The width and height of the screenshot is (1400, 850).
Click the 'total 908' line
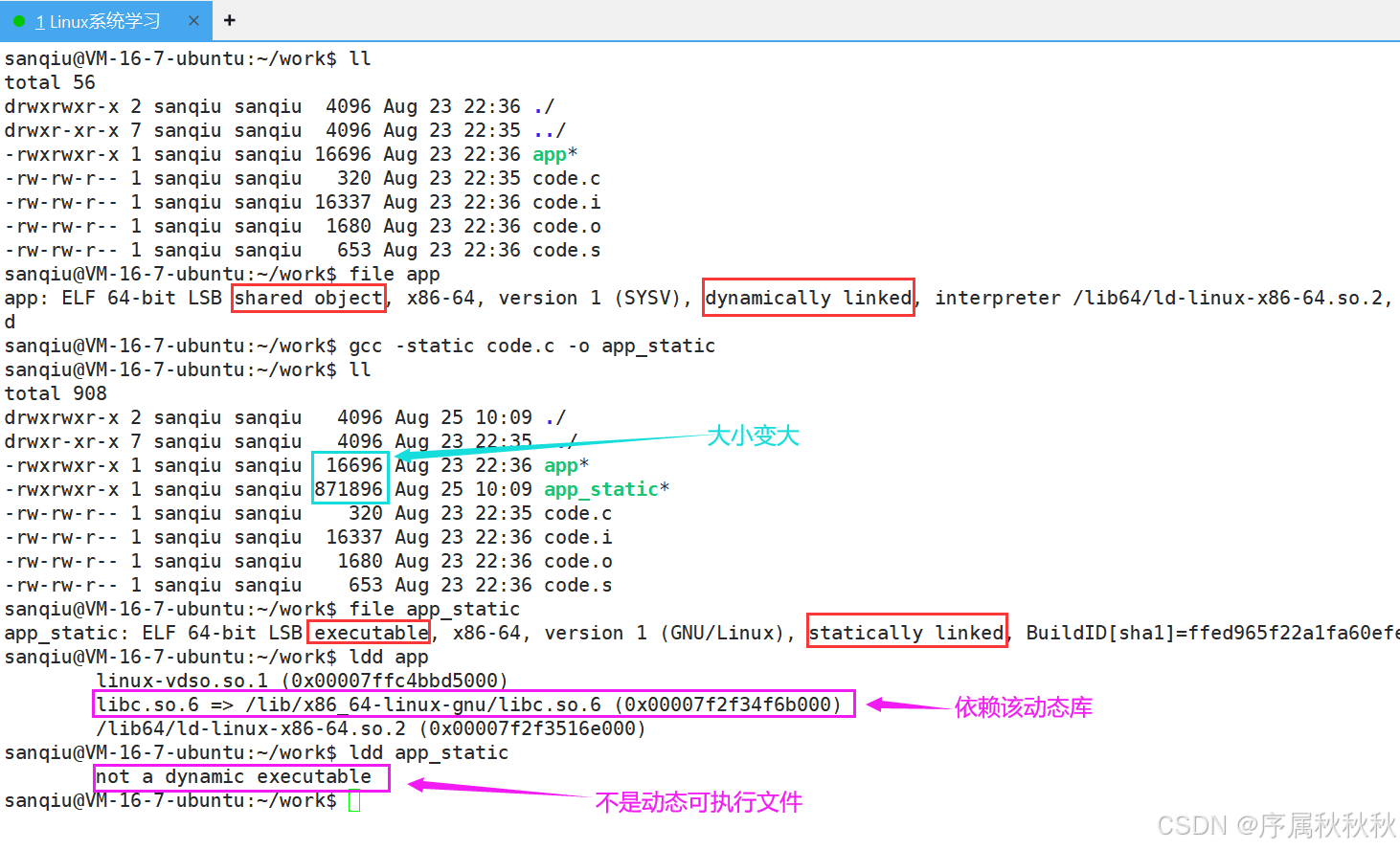(56, 393)
